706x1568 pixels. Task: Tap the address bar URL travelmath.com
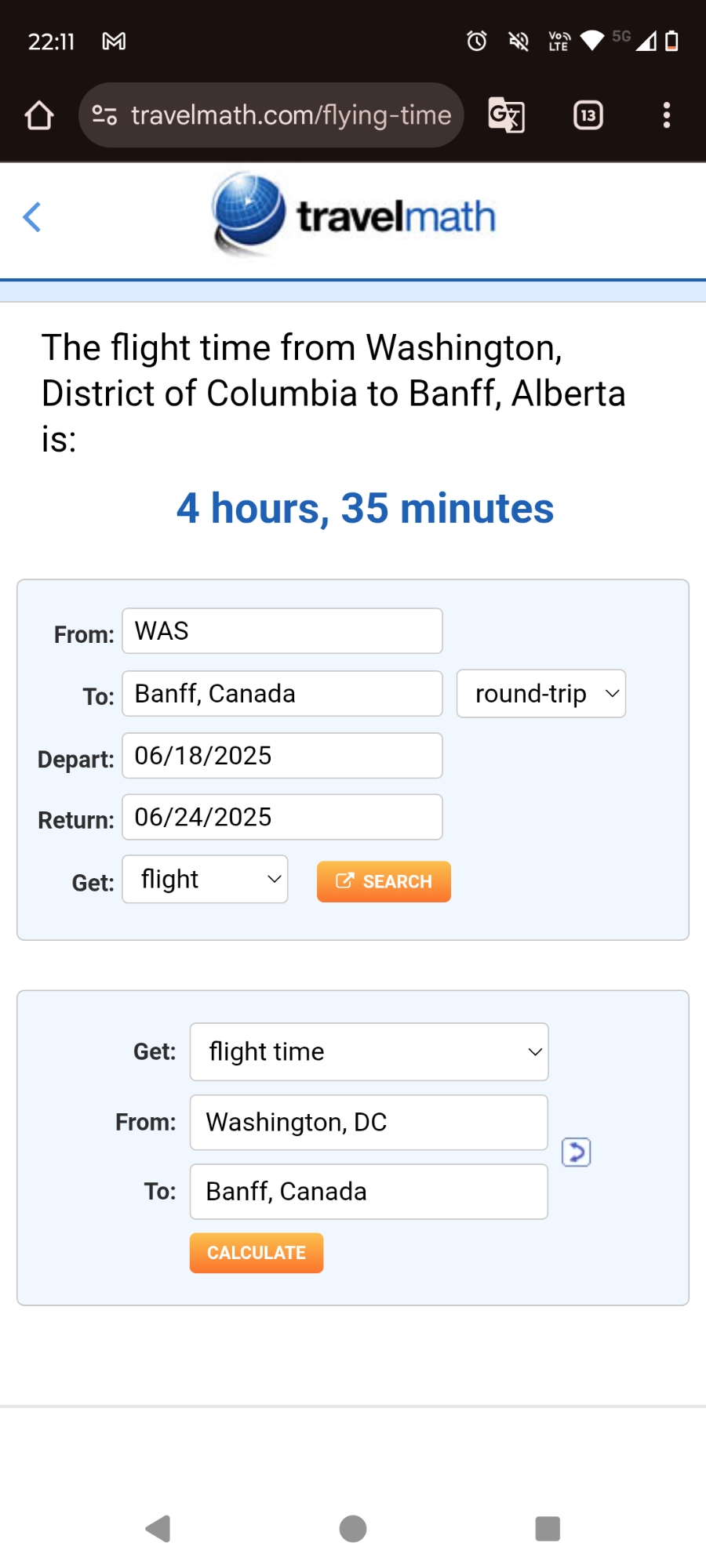tap(290, 115)
